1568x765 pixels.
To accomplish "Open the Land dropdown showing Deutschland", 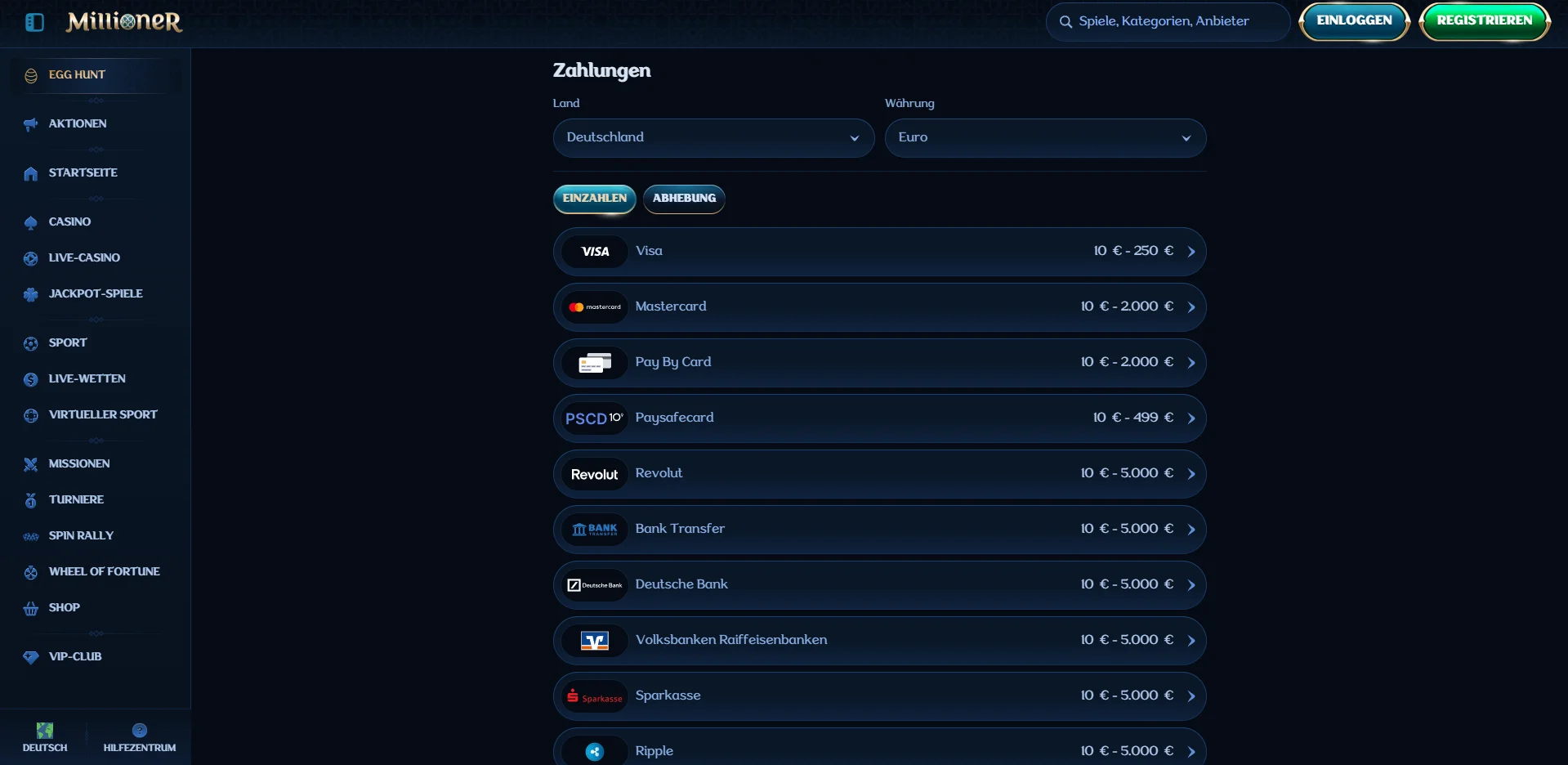I will click(x=713, y=138).
